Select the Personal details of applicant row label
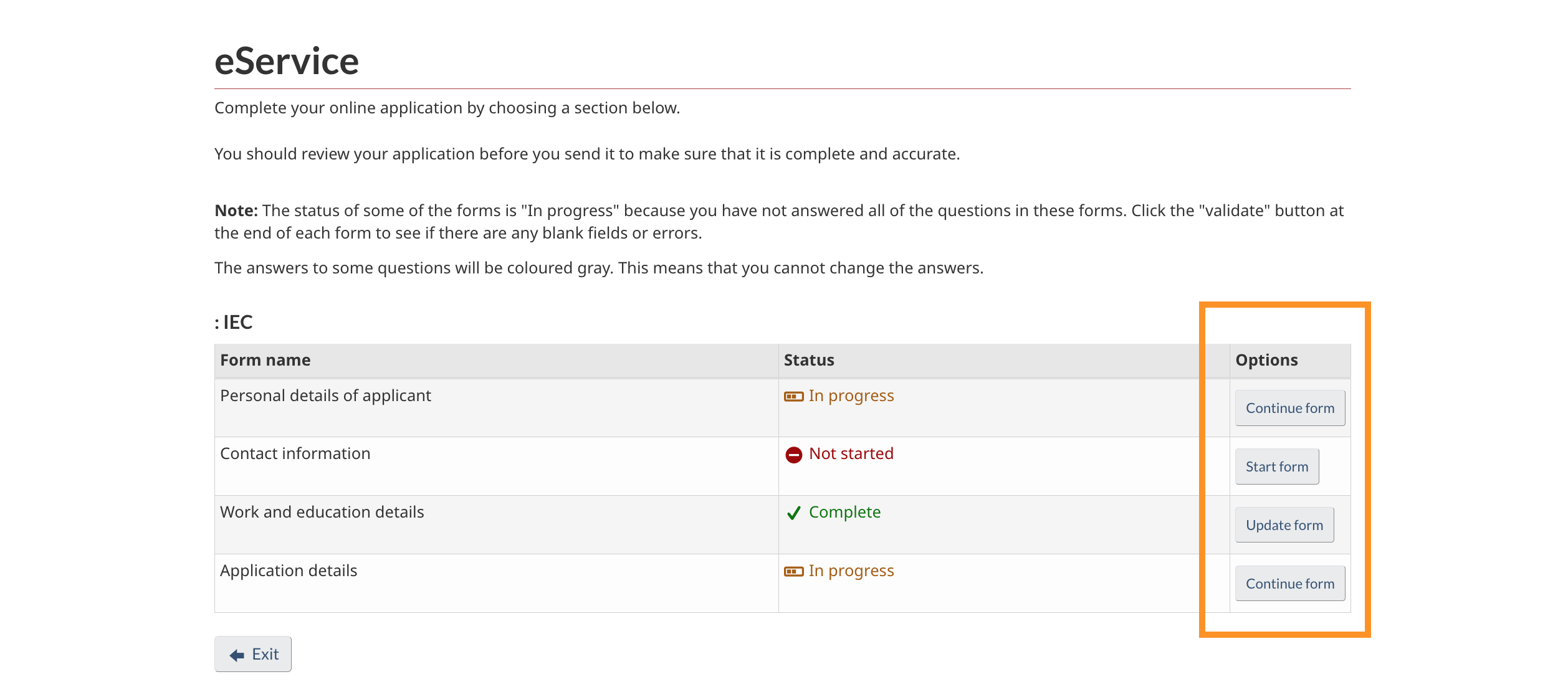1568x687 pixels. [x=325, y=396]
